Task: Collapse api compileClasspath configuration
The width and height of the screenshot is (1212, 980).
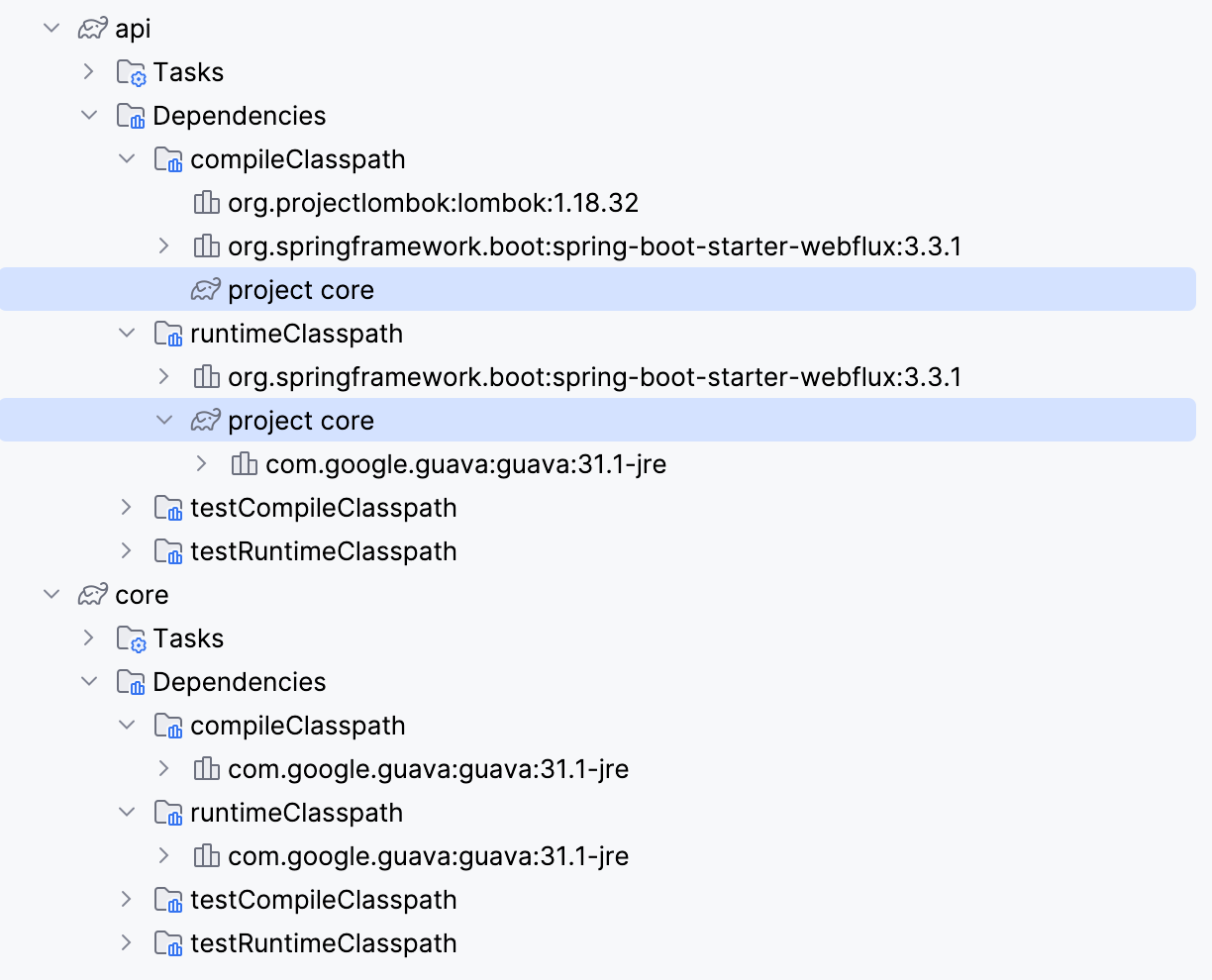Action: (127, 159)
